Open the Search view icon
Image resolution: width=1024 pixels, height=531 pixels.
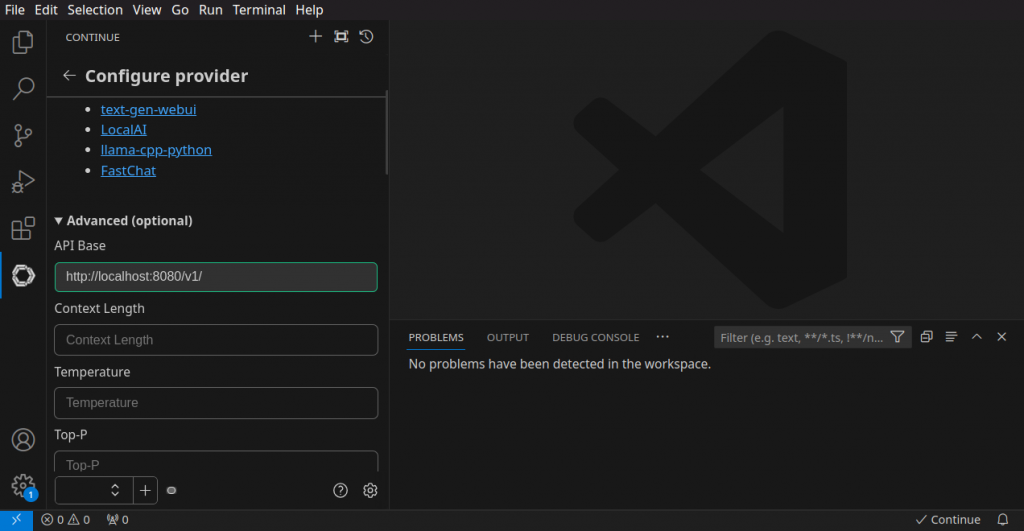(22, 89)
